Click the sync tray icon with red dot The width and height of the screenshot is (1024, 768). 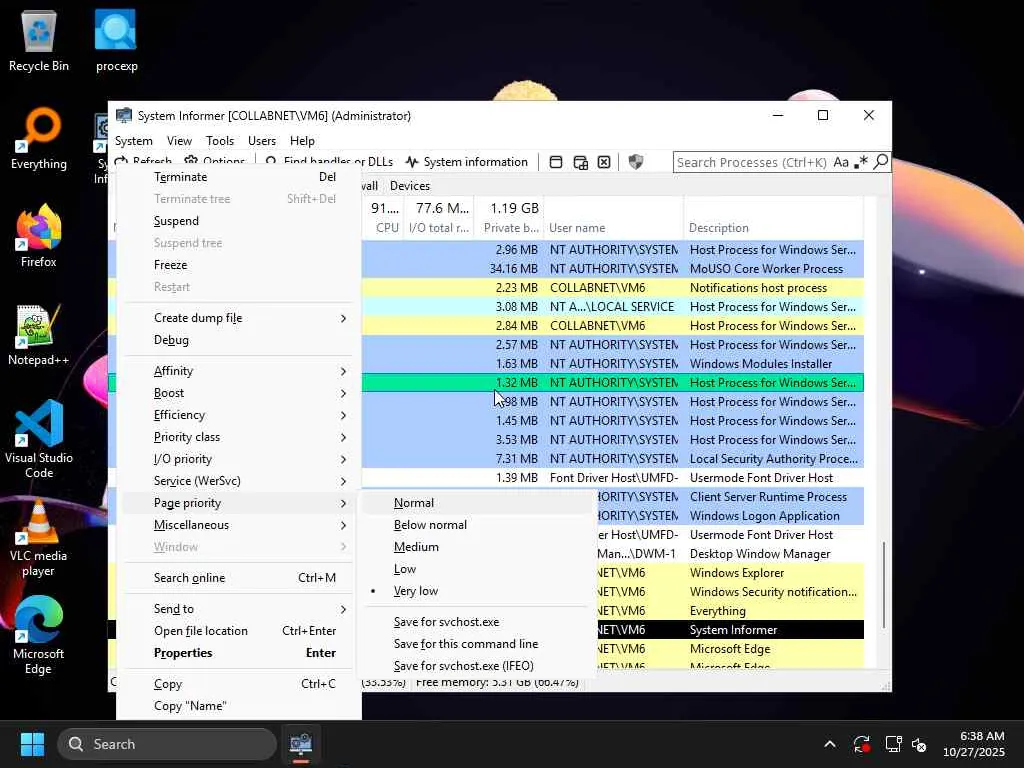pyautogui.click(x=861, y=744)
